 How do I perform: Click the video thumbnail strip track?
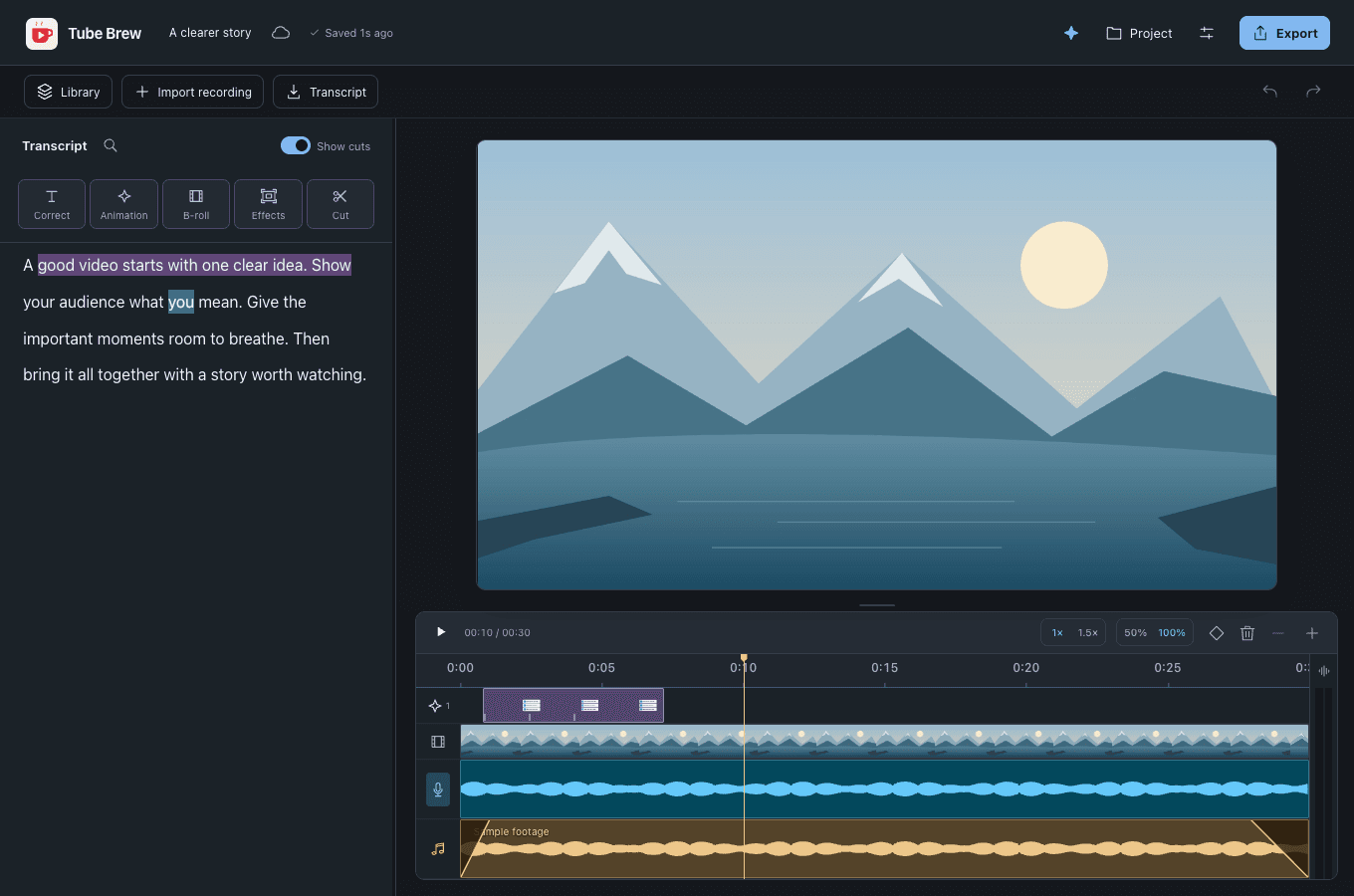coord(884,742)
